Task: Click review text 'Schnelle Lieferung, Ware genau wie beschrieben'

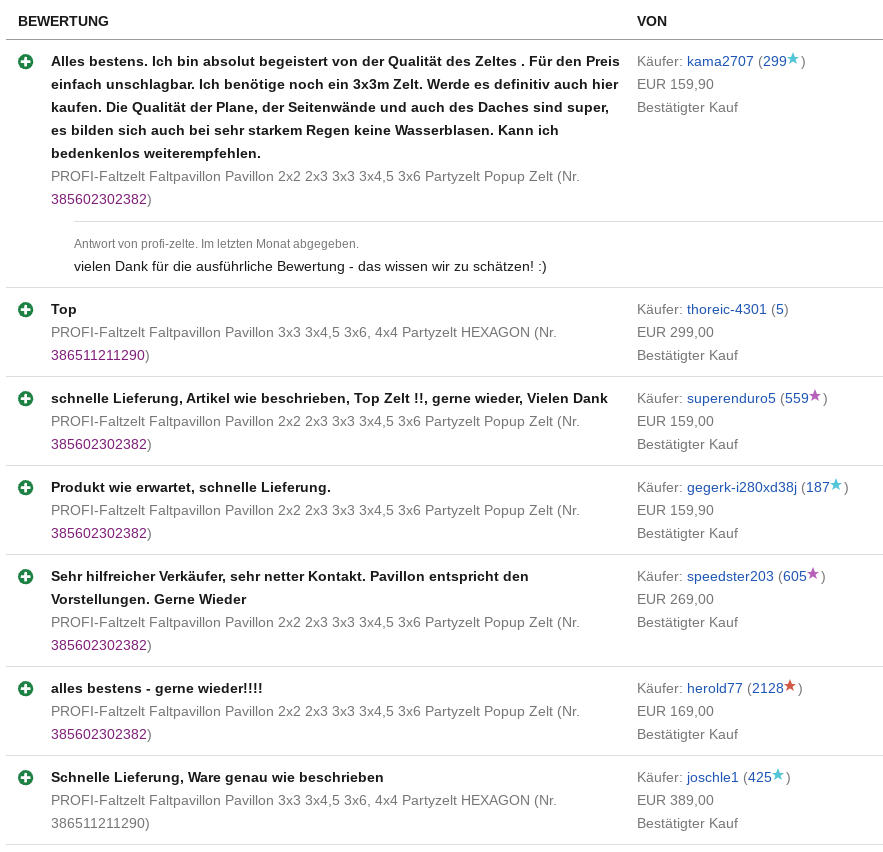Action: 217,778
